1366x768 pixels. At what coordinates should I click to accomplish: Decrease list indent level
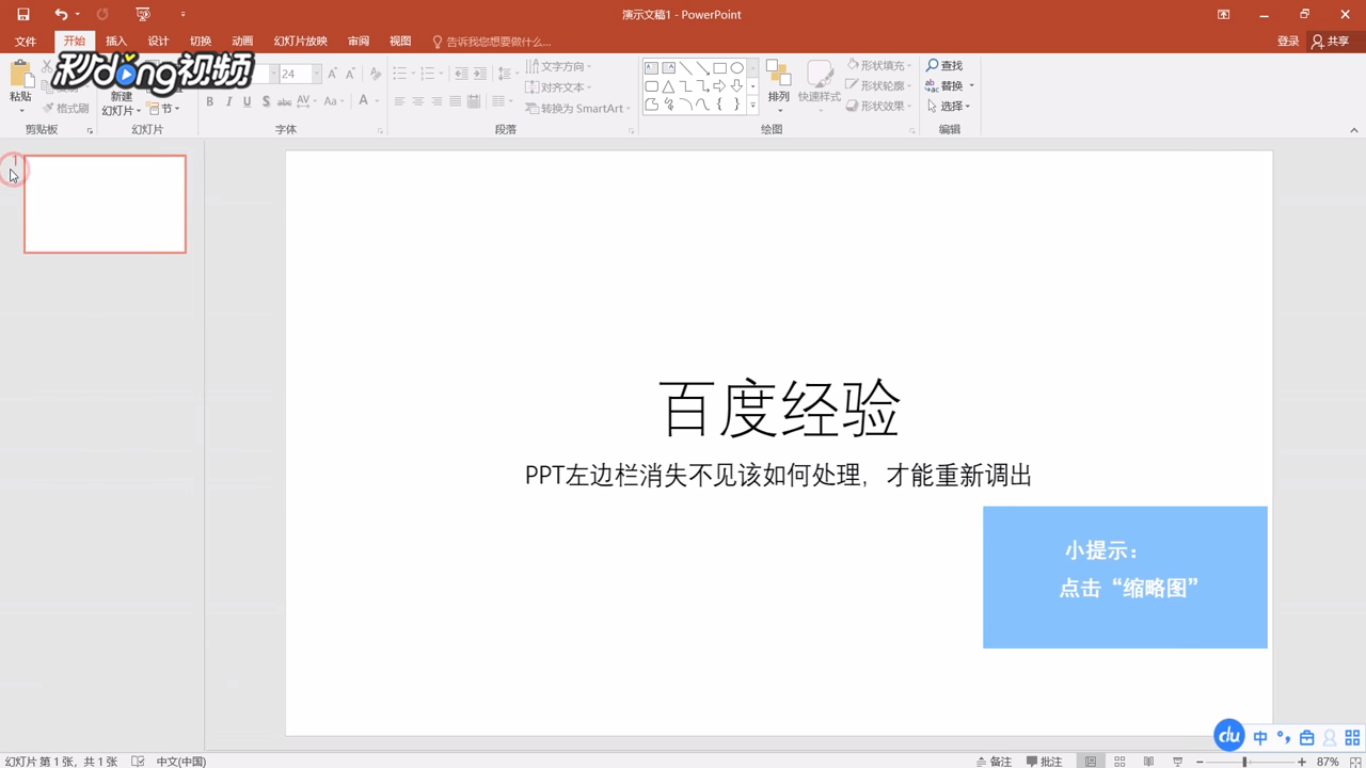461,74
